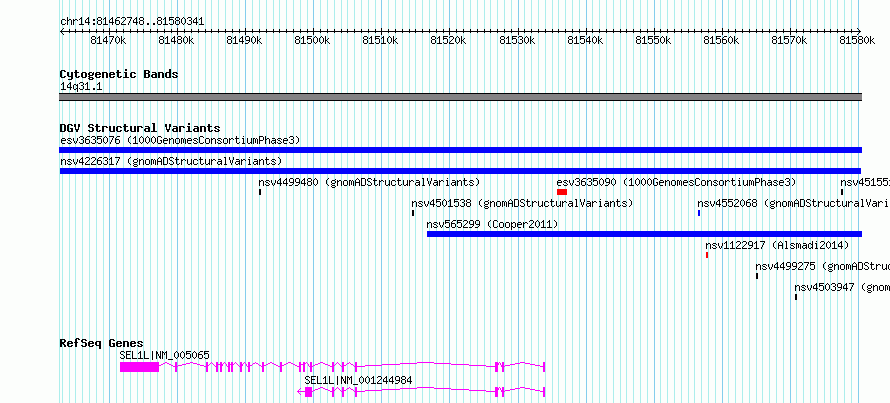The image size is (890, 403).
Task: Click the 14q31.1 band label
Action: click(81, 87)
